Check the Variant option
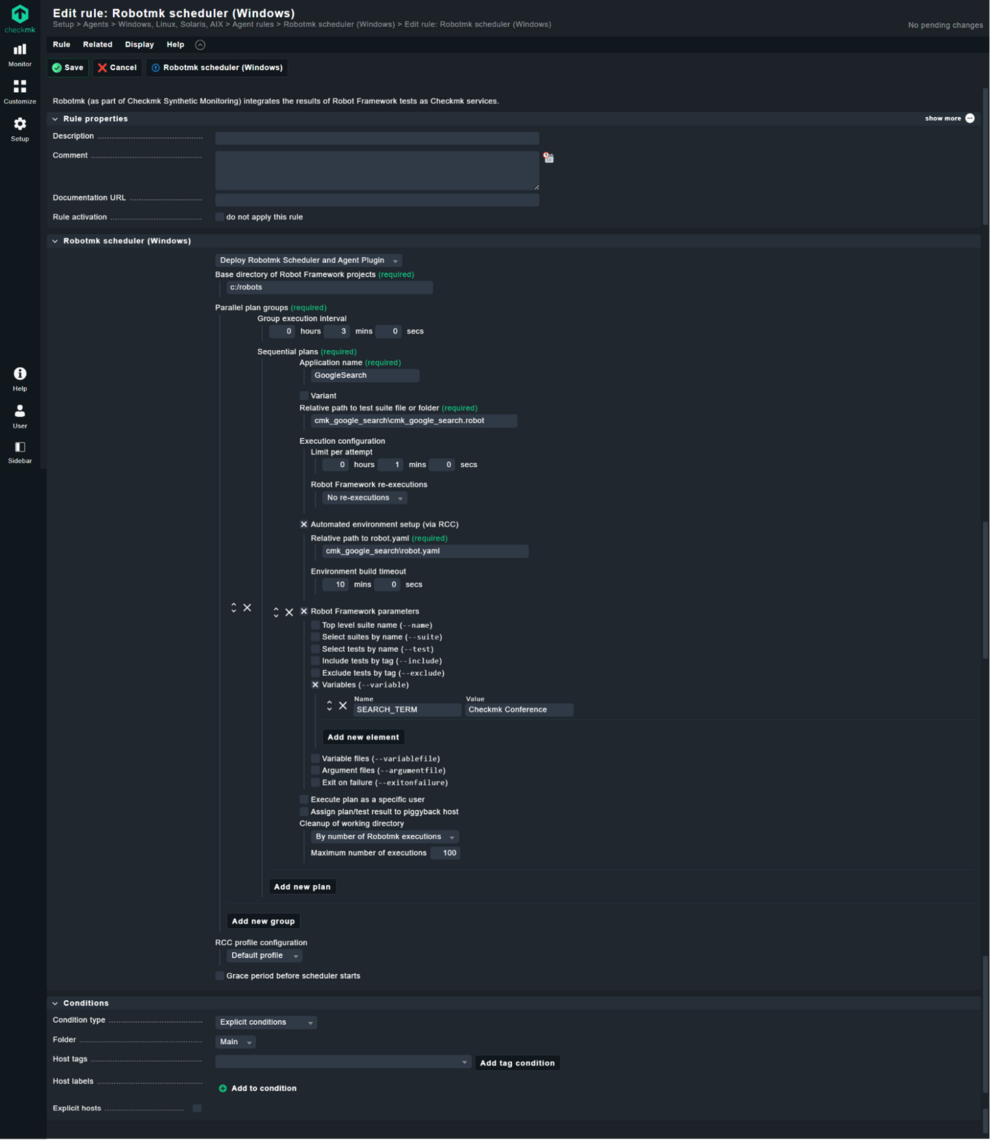This screenshot has height=1140, width=990. [305, 395]
